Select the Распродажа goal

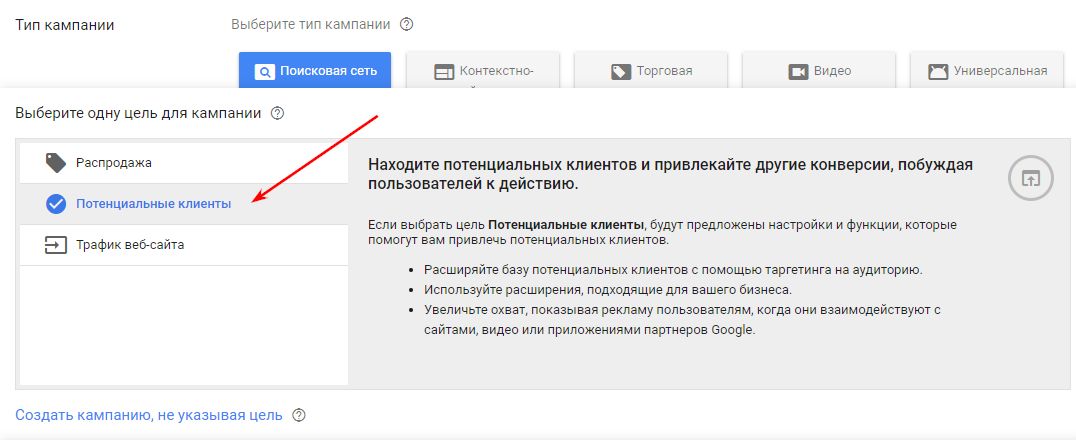pos(184,163)
